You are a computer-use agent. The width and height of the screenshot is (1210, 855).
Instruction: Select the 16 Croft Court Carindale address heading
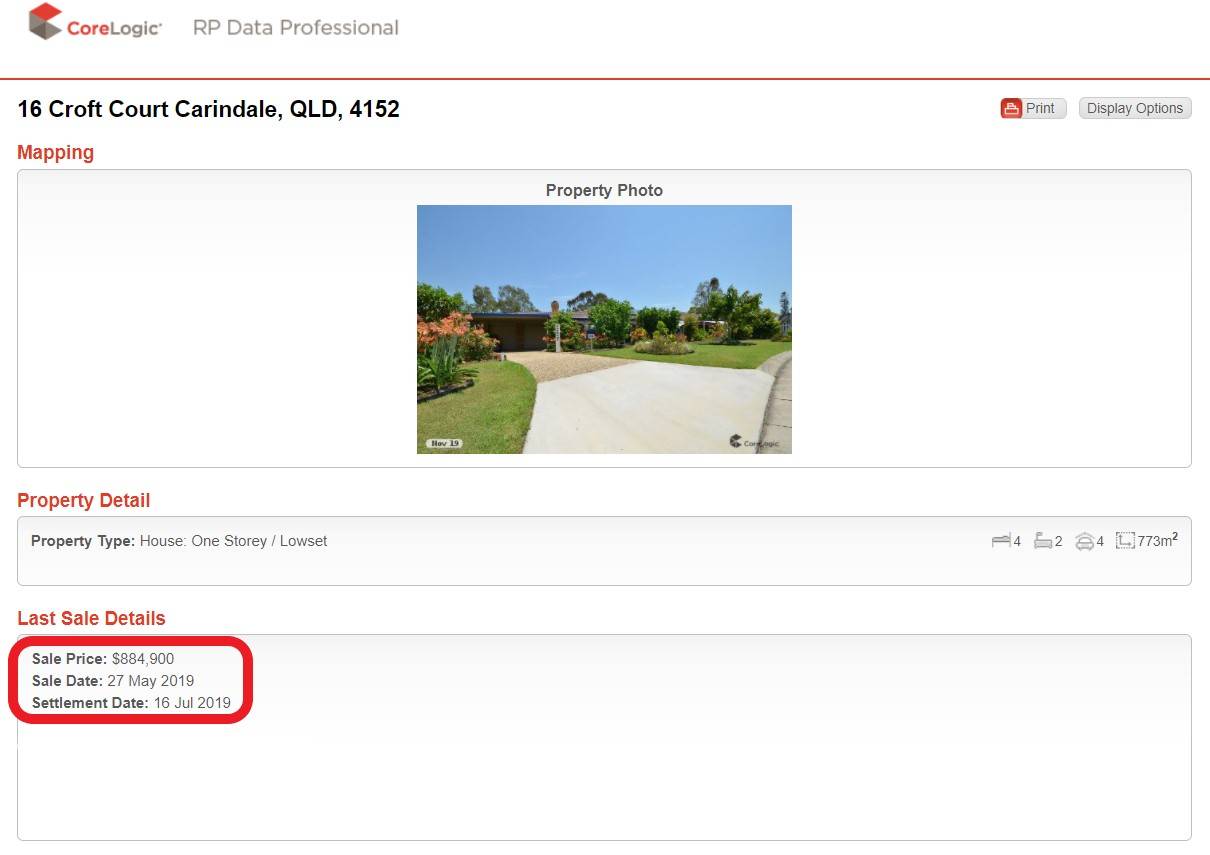pyautogui.click(x=209, y=109)
